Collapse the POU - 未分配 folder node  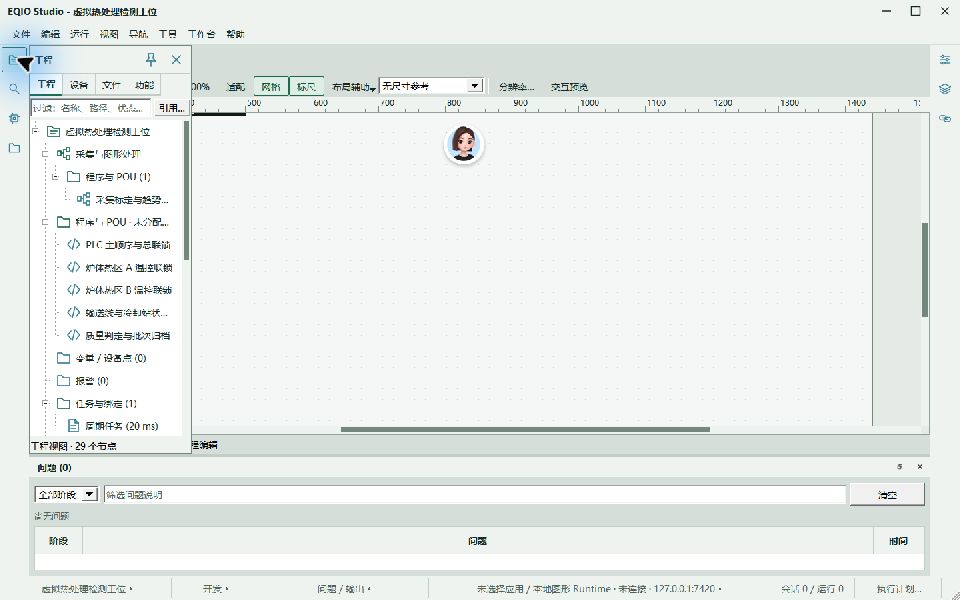(x=45, y=222)
